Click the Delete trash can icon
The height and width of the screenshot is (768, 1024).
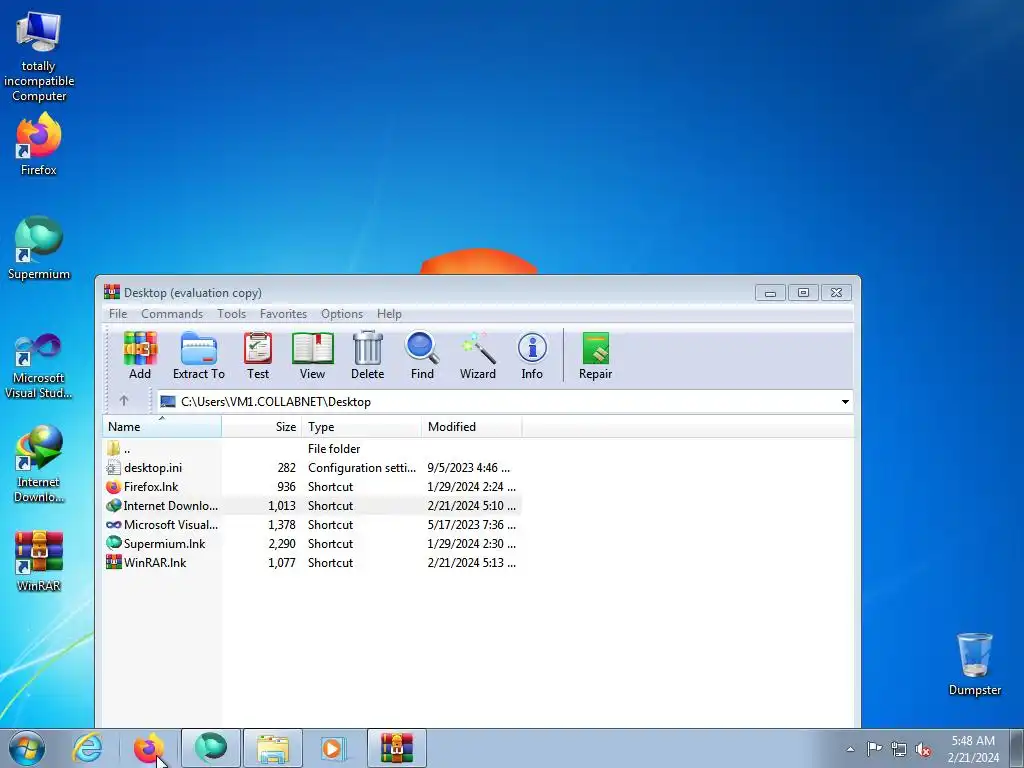click(368, 355)
